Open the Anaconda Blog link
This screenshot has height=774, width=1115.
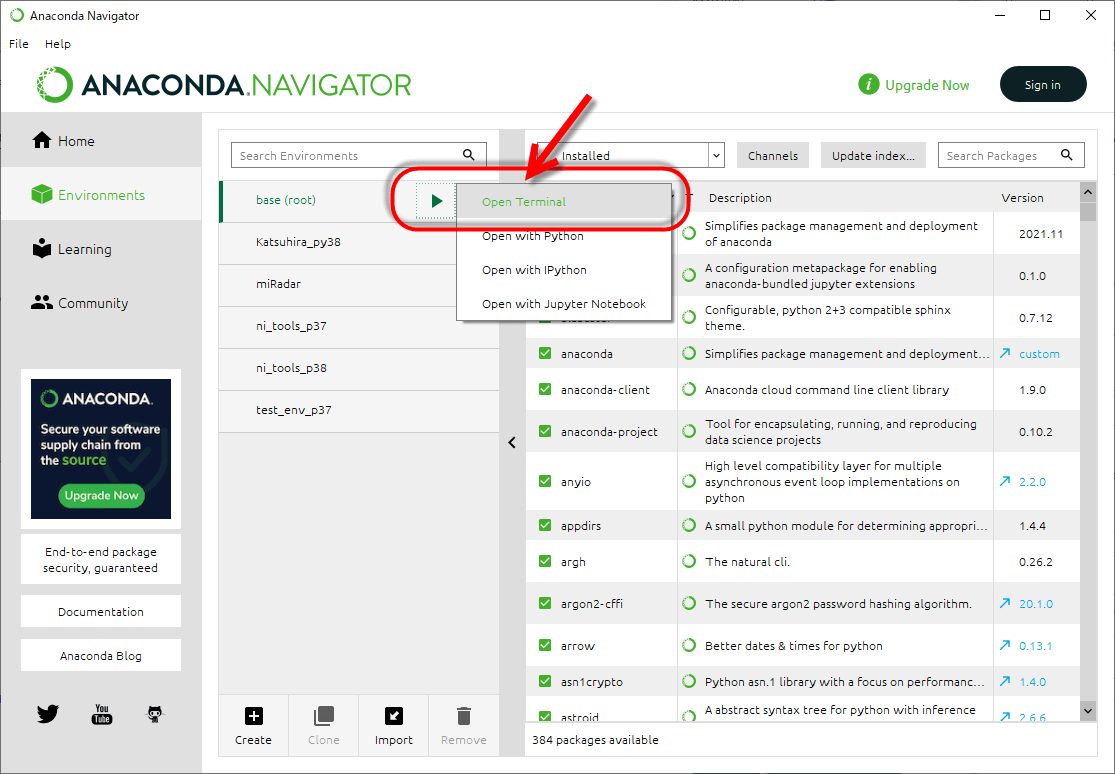[x=101, y=656]
